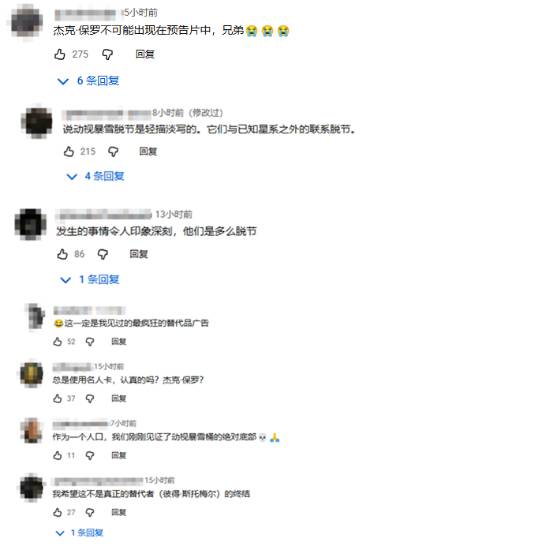Screen dimensions: 550x546
Task: Expand 1 条回复 under the 86-like comment
Action: tap(90, 279)
